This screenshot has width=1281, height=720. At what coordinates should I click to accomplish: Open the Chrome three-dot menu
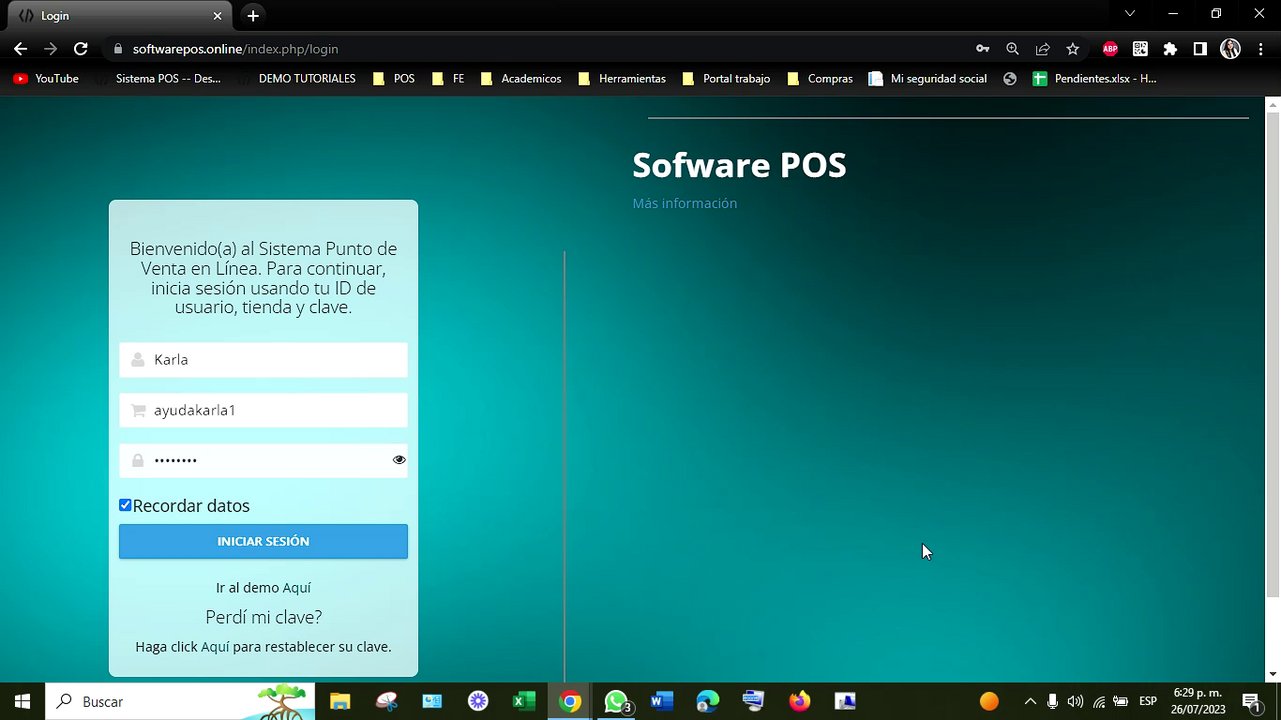1260,48
